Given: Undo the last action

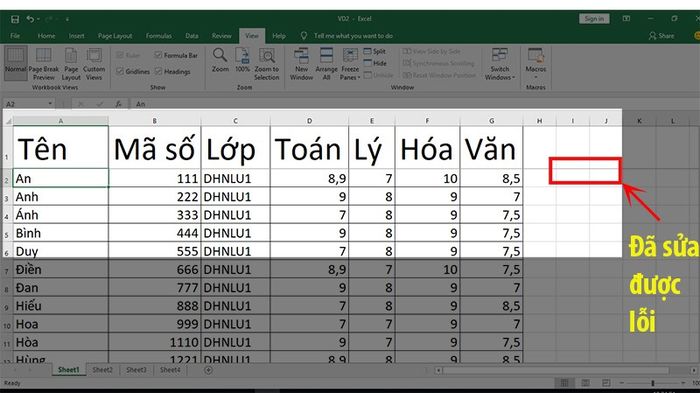Looking at the screenshot, I should pyautogui.click(x=30, y=19).
